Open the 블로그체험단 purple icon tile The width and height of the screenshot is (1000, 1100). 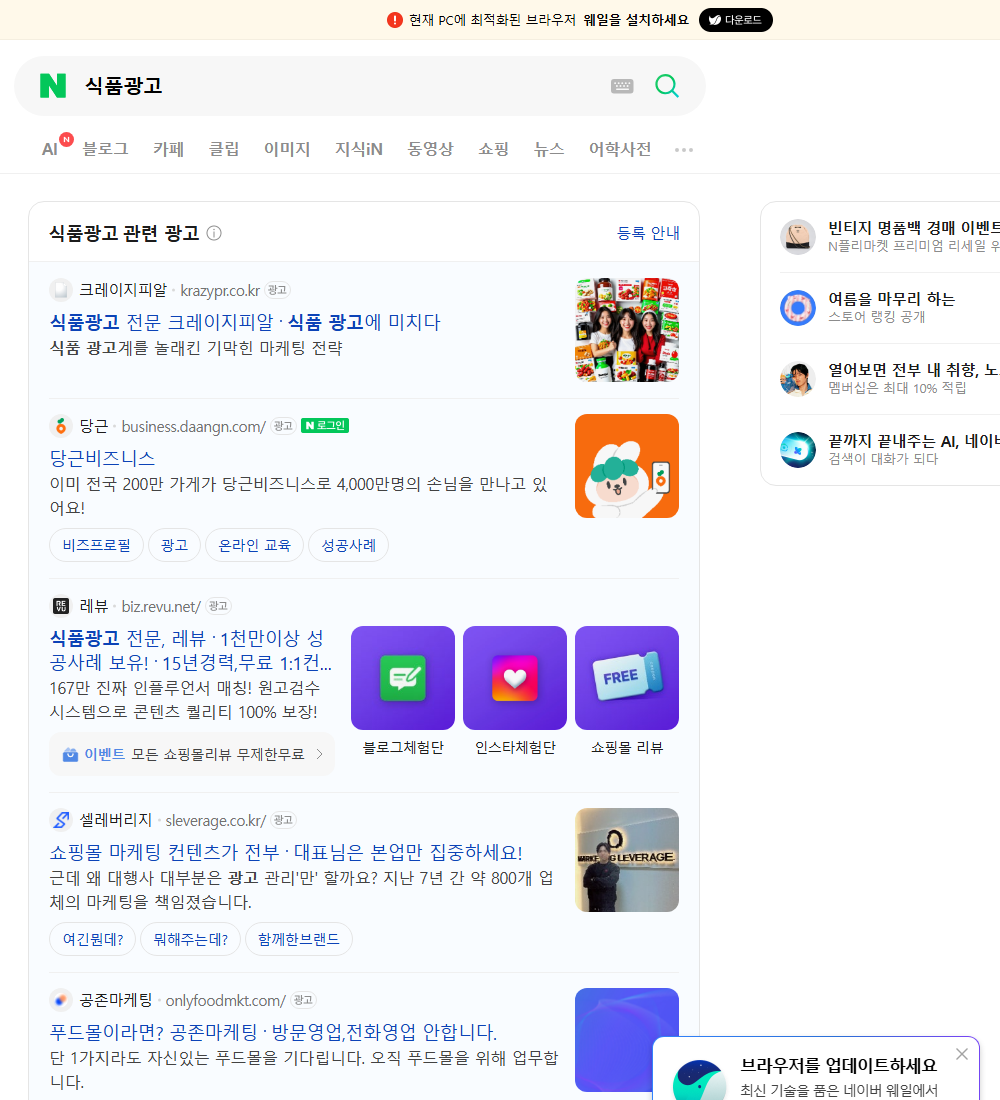(403, 678)
